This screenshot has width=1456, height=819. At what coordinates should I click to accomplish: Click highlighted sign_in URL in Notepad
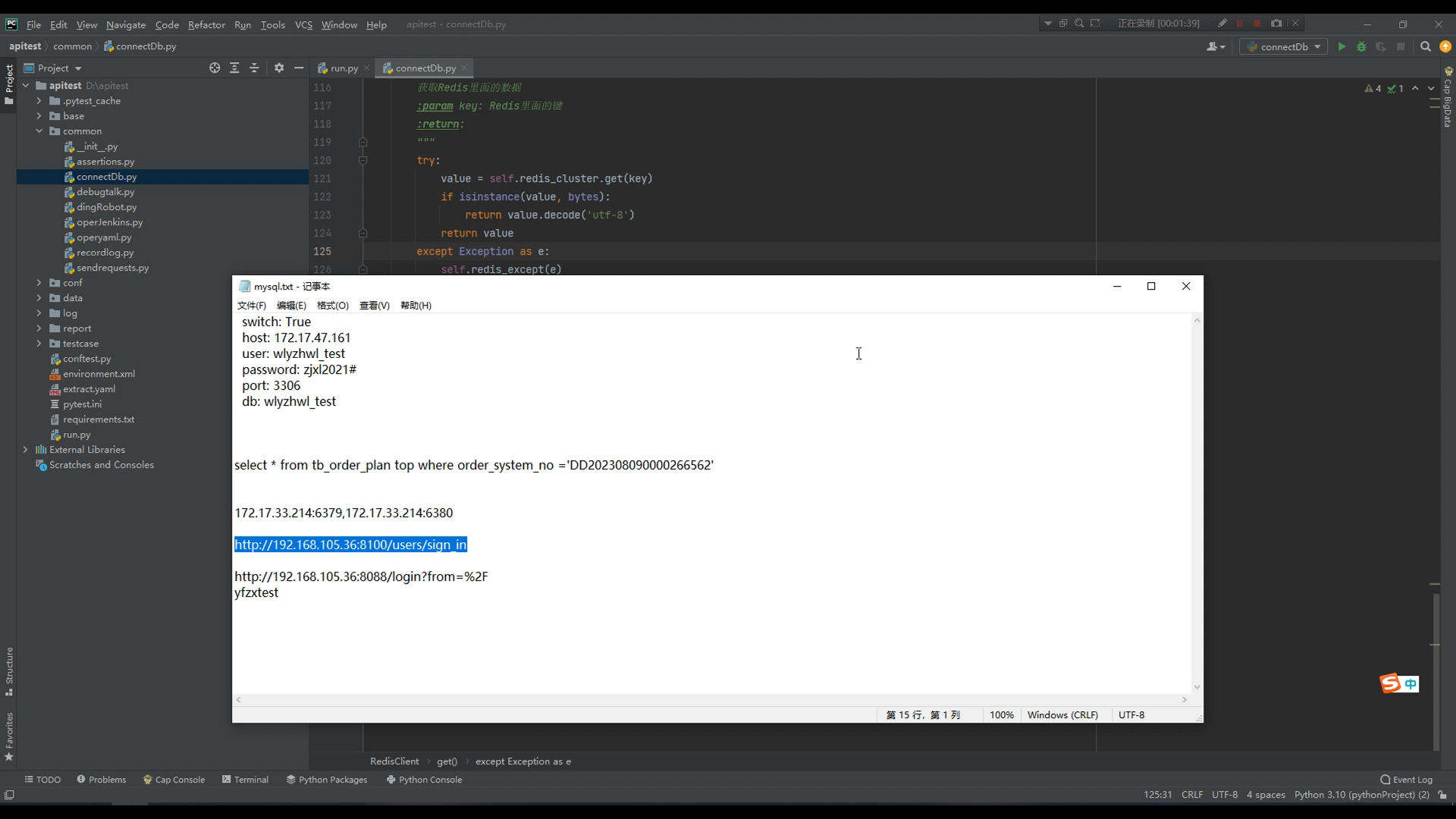[350, 544]
